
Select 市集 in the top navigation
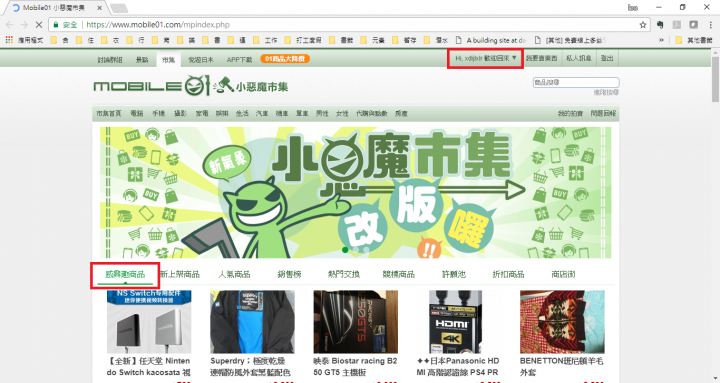[168, 59]
